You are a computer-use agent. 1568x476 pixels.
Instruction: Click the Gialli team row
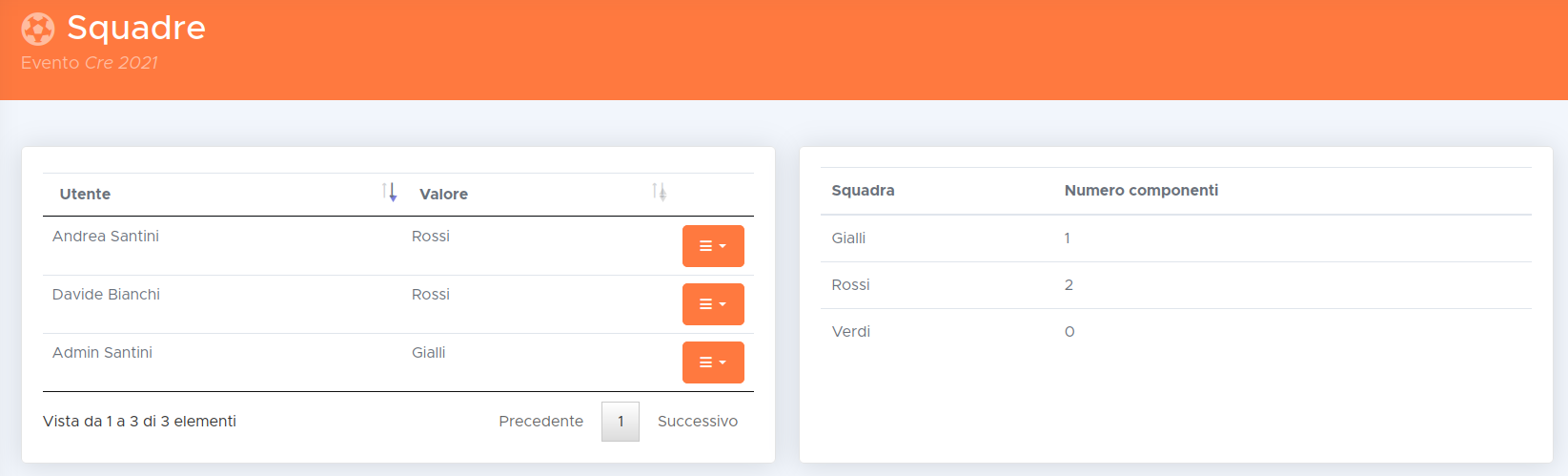tap(848, 238)
